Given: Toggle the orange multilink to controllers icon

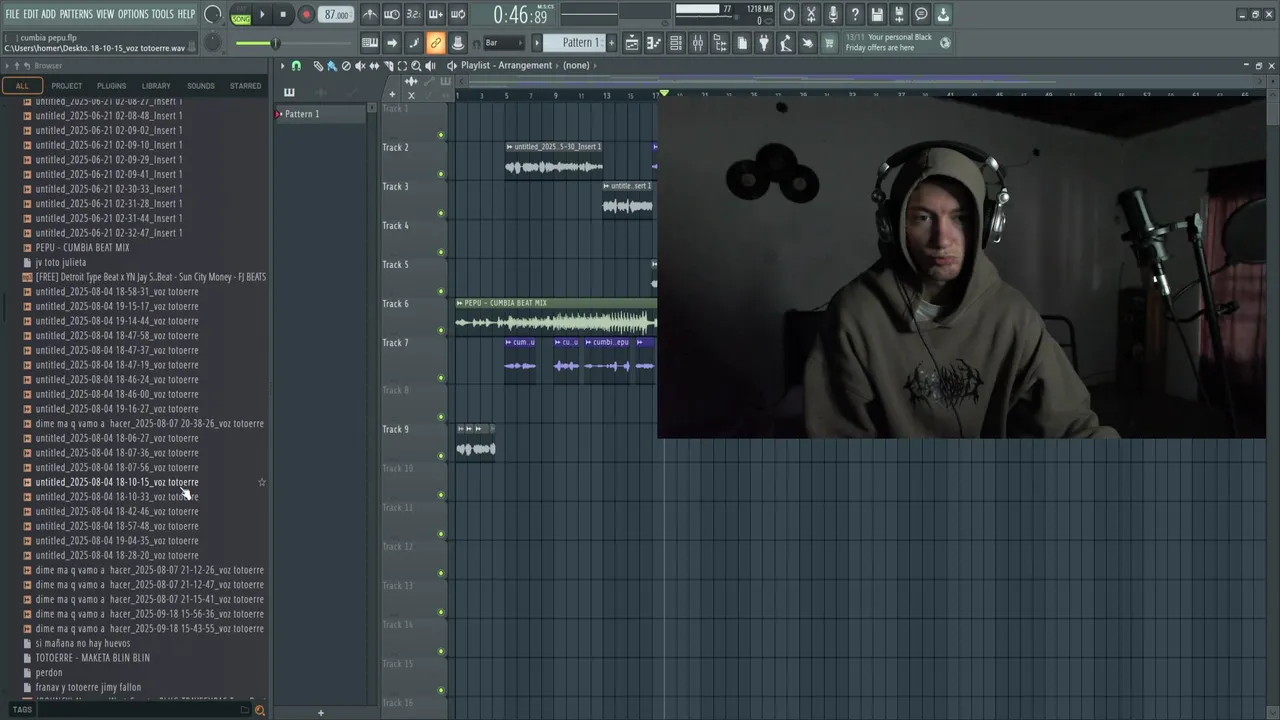Looking at the screenshot, I should (435, 42).
